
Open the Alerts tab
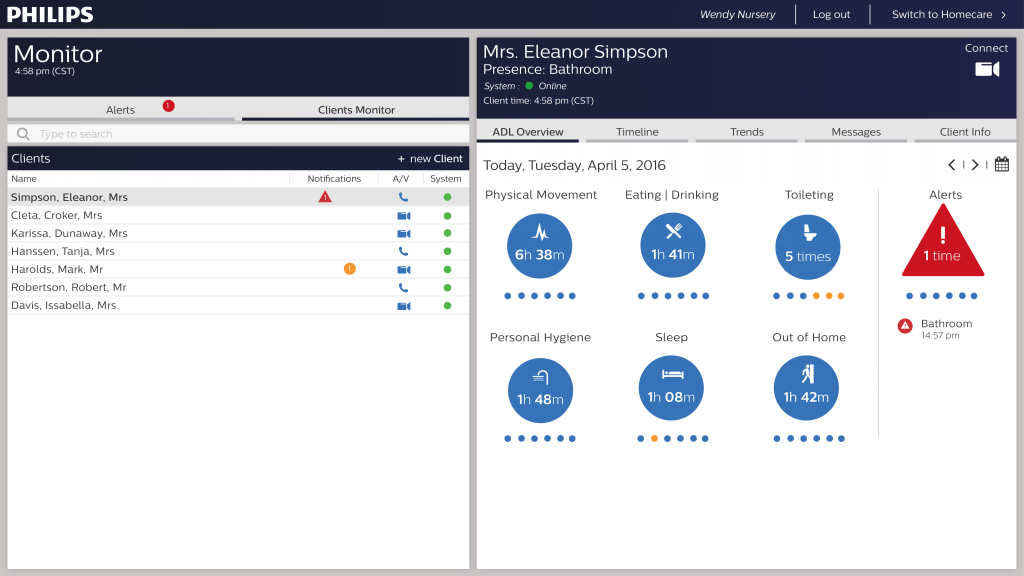point(121,110)
